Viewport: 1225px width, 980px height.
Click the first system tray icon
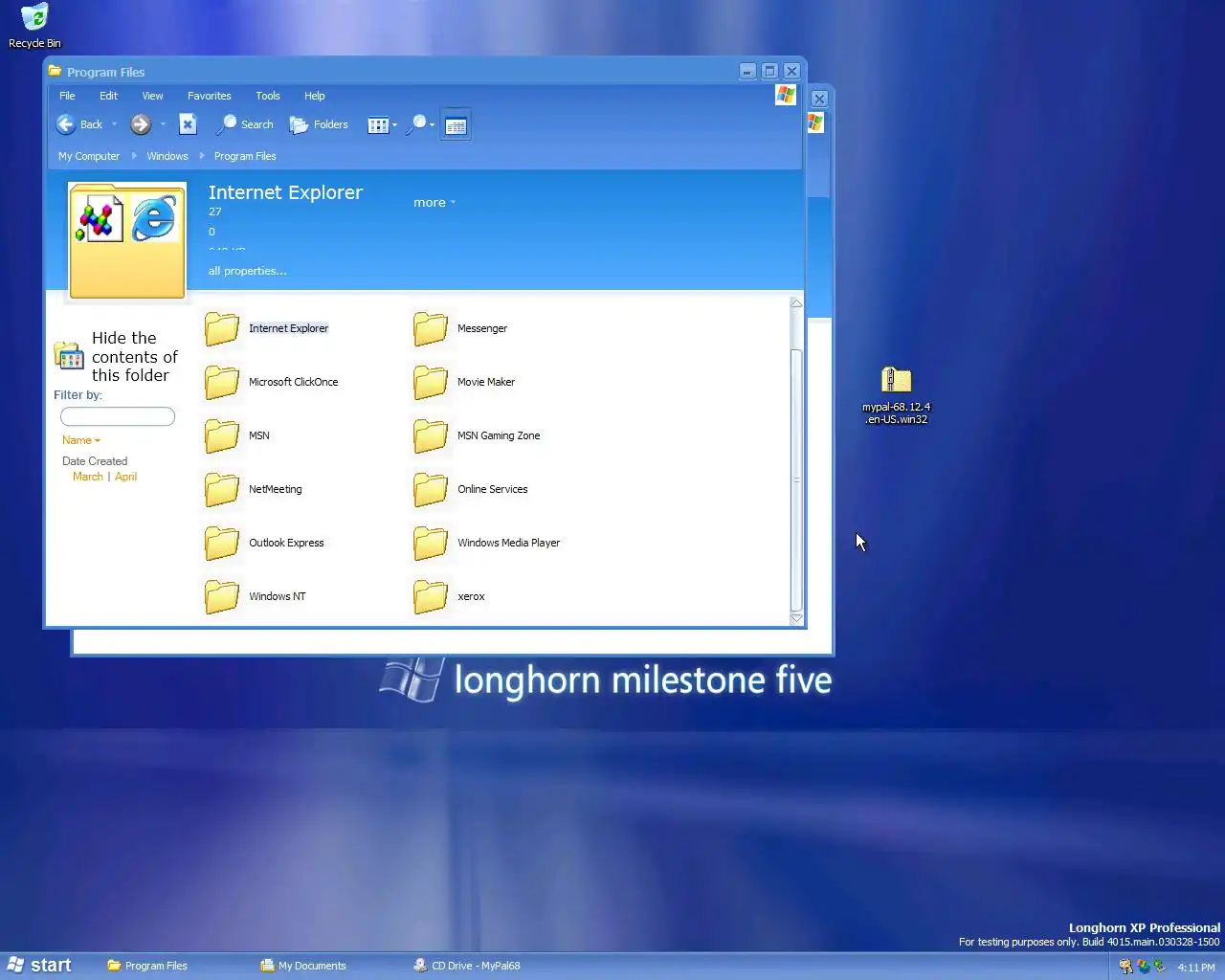click(x=1125, y=967)
